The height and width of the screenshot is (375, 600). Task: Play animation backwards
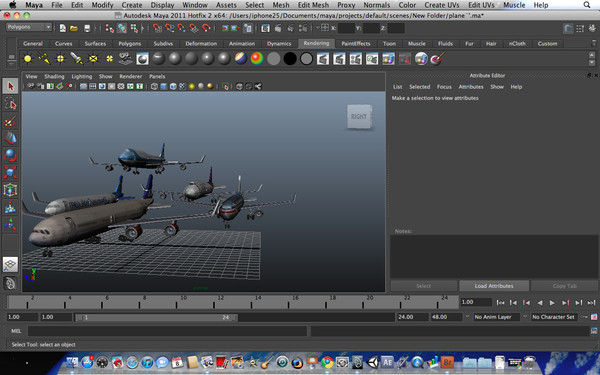(540, 303)
